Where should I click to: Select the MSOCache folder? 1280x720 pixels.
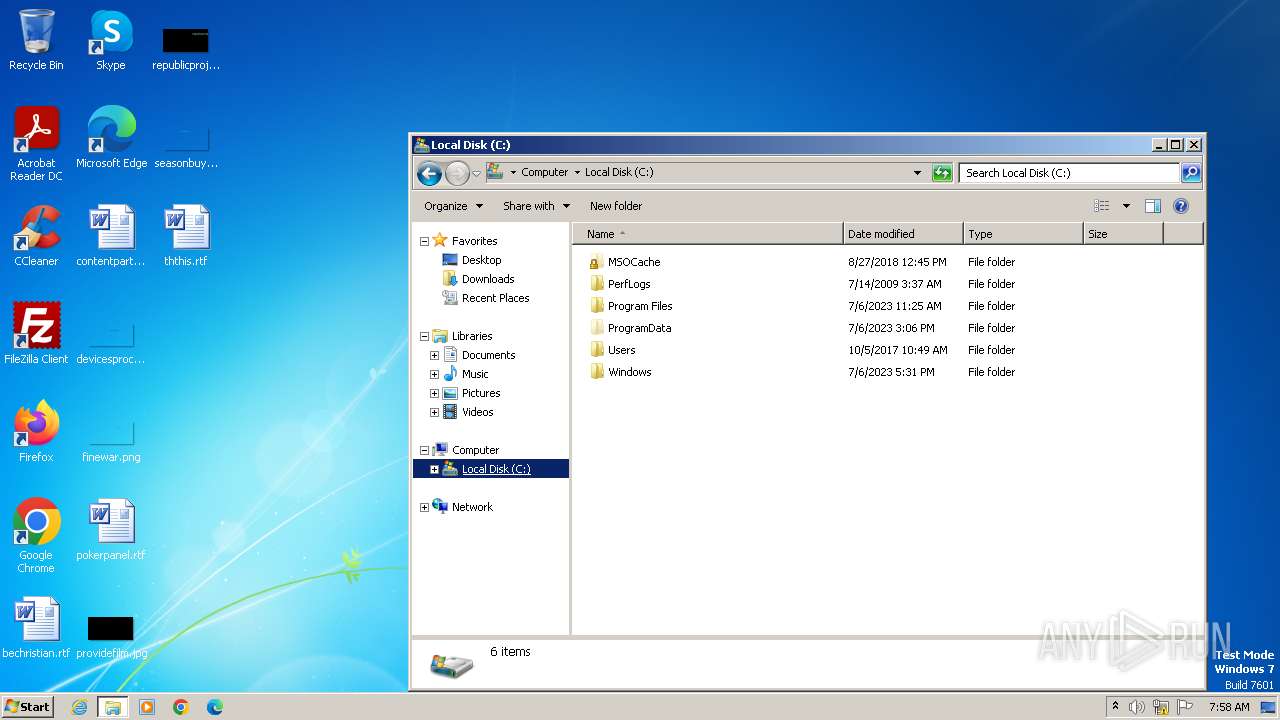(x=634, y=262)
